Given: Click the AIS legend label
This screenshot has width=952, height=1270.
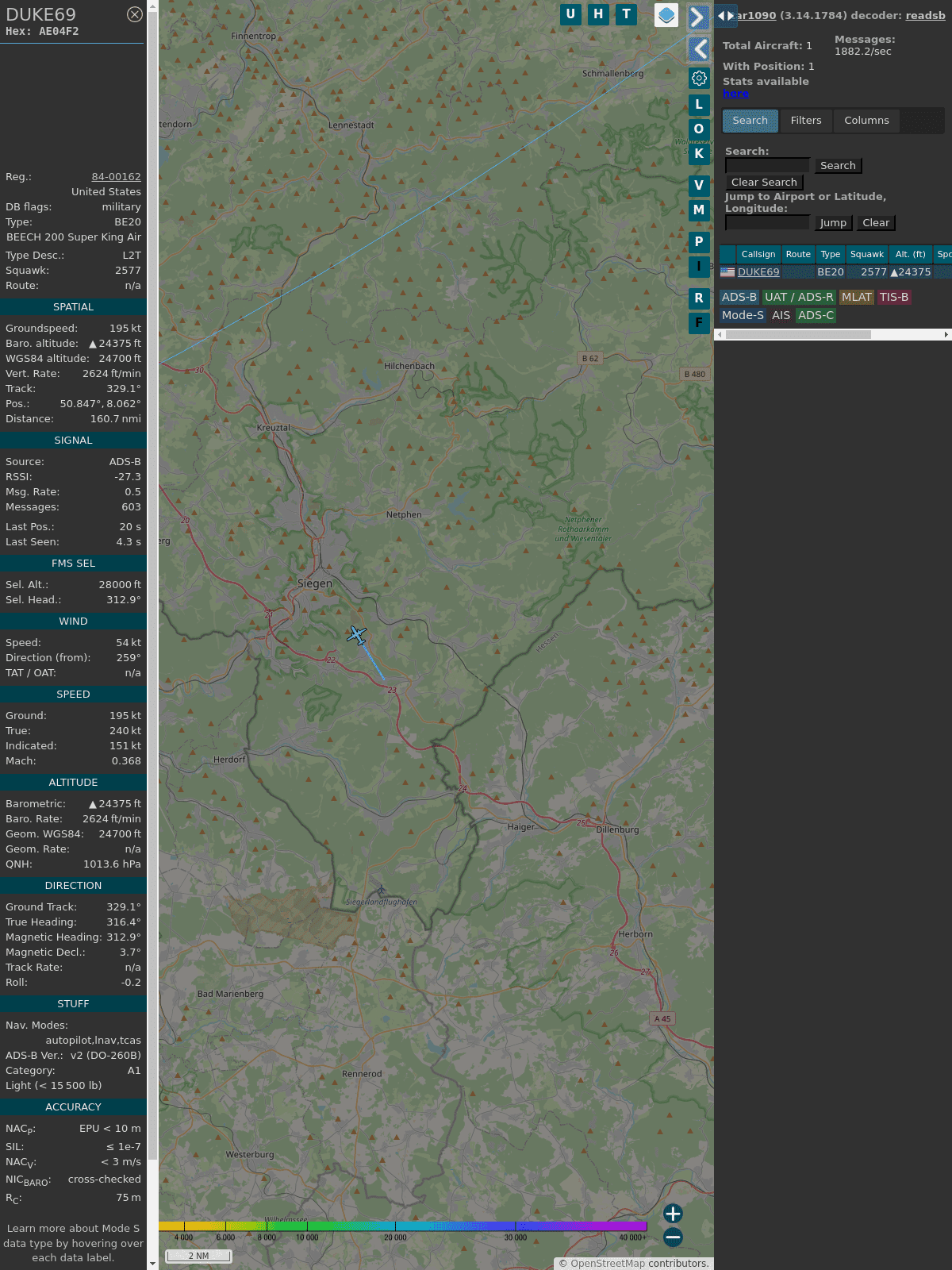Looking at the screenshot, I should (781, 315).
